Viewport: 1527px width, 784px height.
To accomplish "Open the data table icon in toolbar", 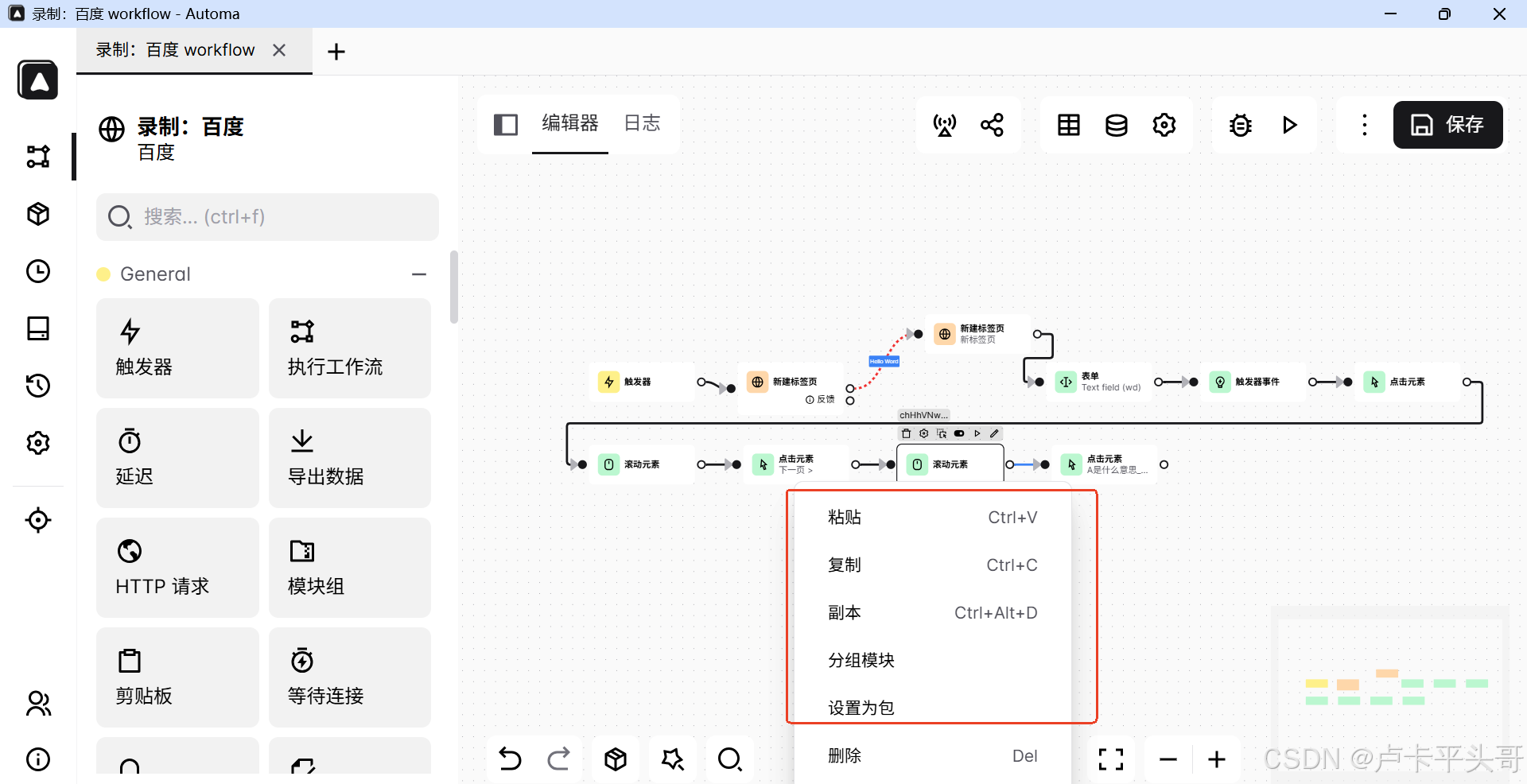I will point(1068,125).
